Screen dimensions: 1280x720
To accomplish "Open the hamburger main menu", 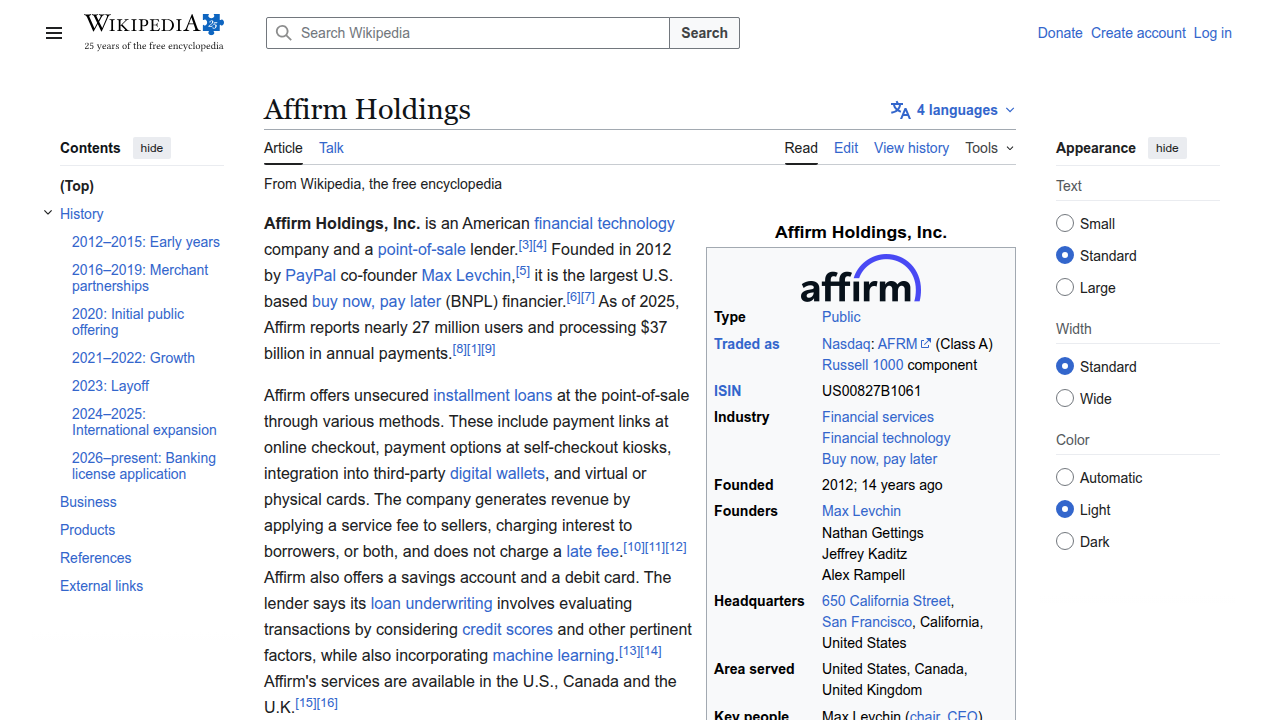I will coord(54,33).
